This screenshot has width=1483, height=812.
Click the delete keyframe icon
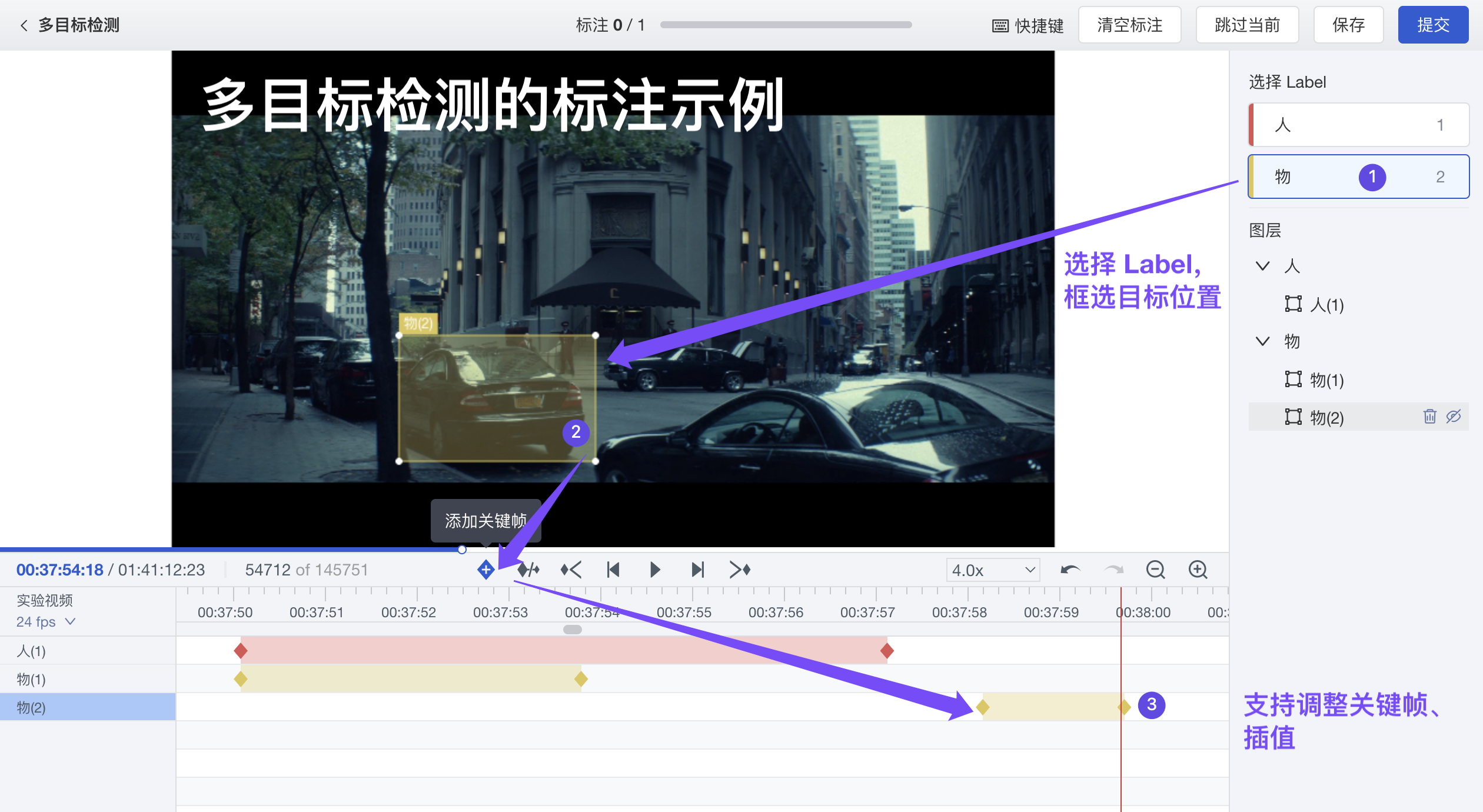coord(528,570)
